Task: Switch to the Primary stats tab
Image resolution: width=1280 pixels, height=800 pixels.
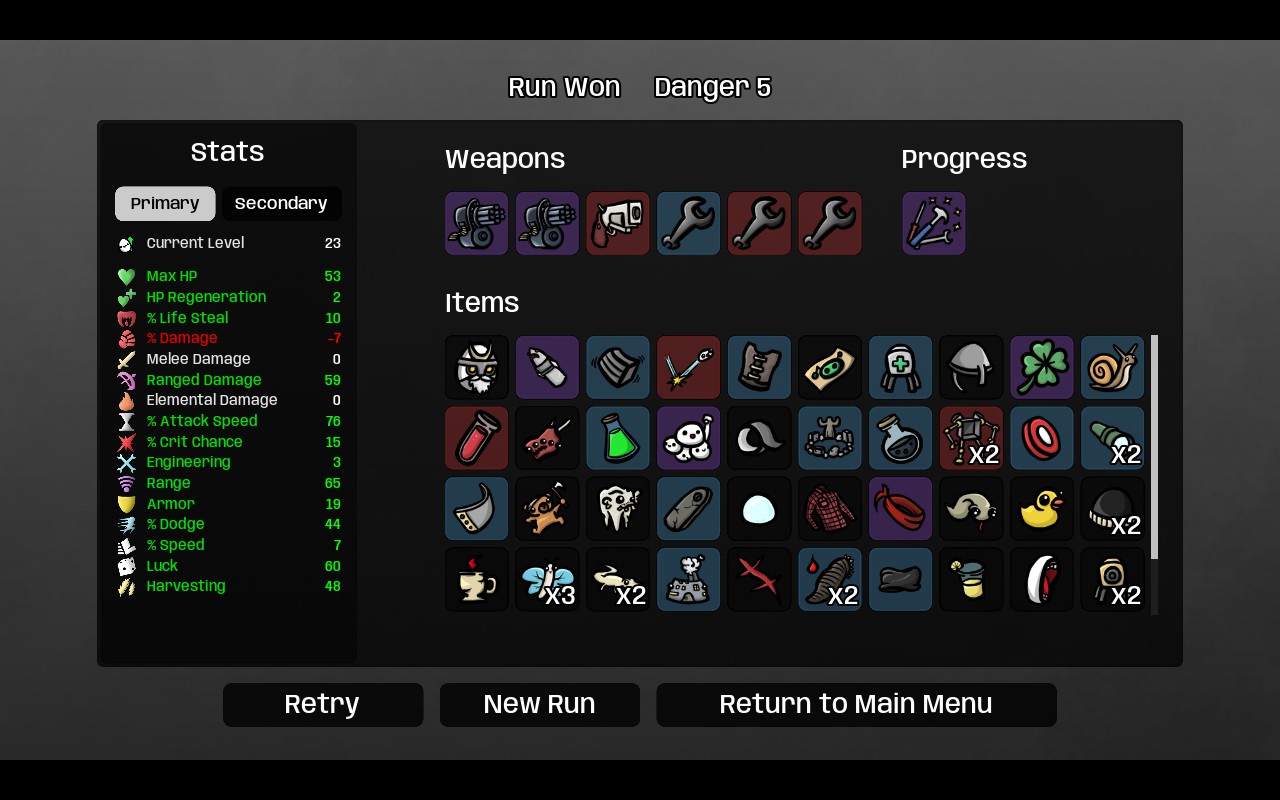Action: point(165,204)
